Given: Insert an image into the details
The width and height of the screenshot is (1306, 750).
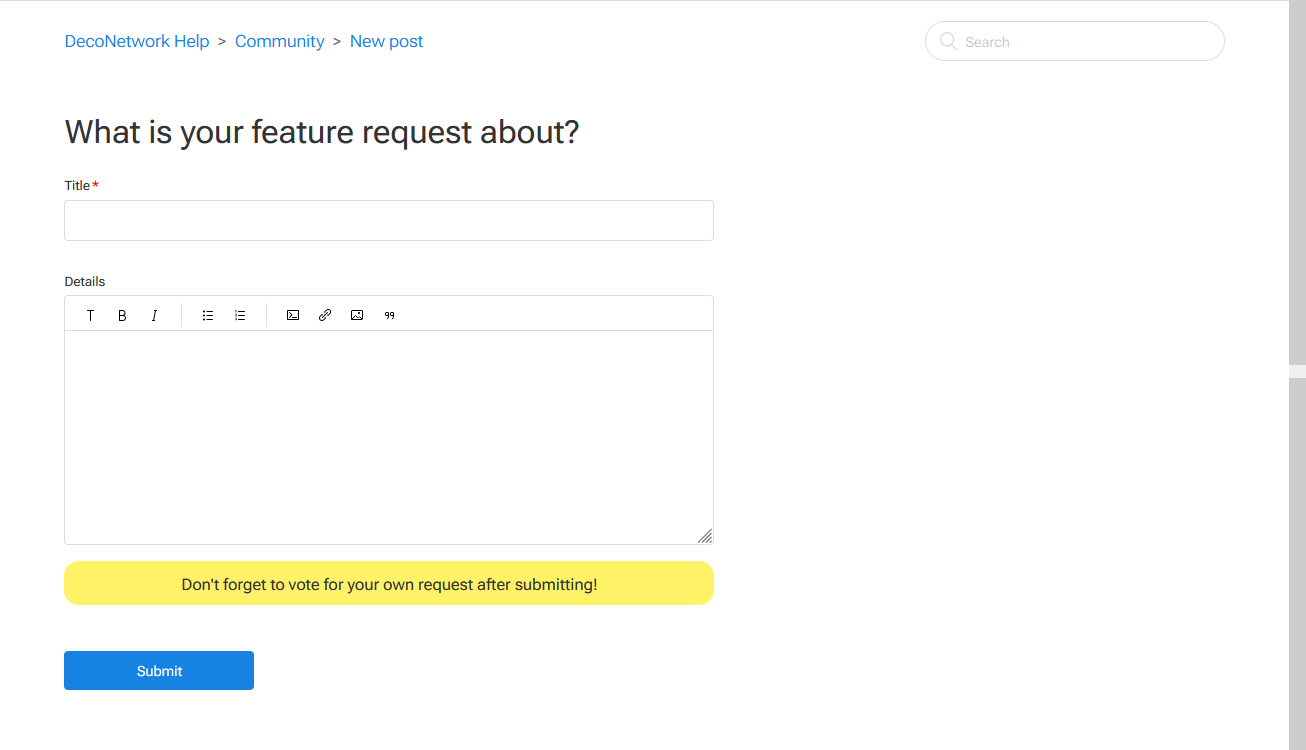Looking at the screenshot, I should [x=357, y=315].
